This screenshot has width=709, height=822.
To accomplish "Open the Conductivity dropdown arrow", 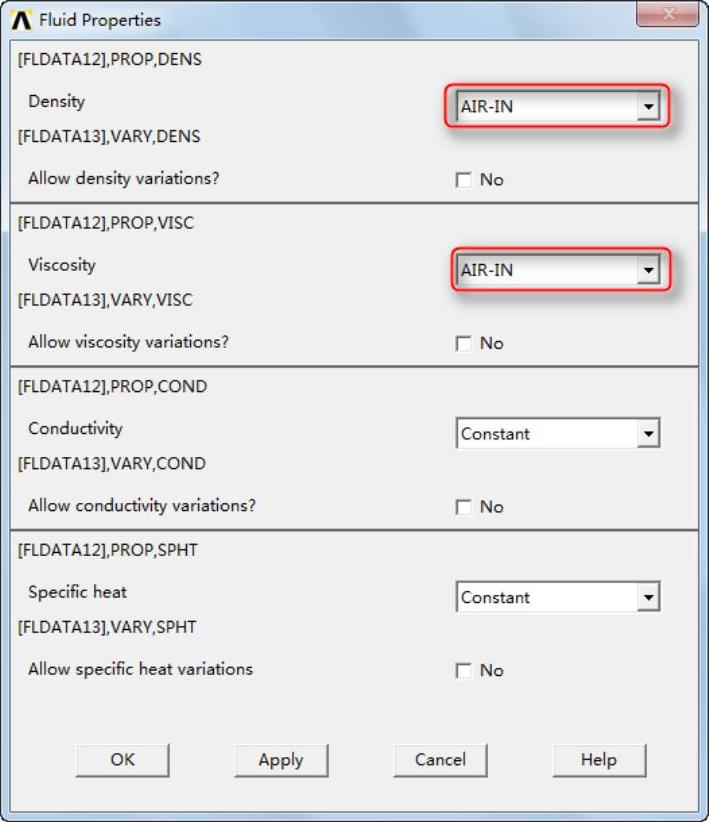I will (649, 434).
